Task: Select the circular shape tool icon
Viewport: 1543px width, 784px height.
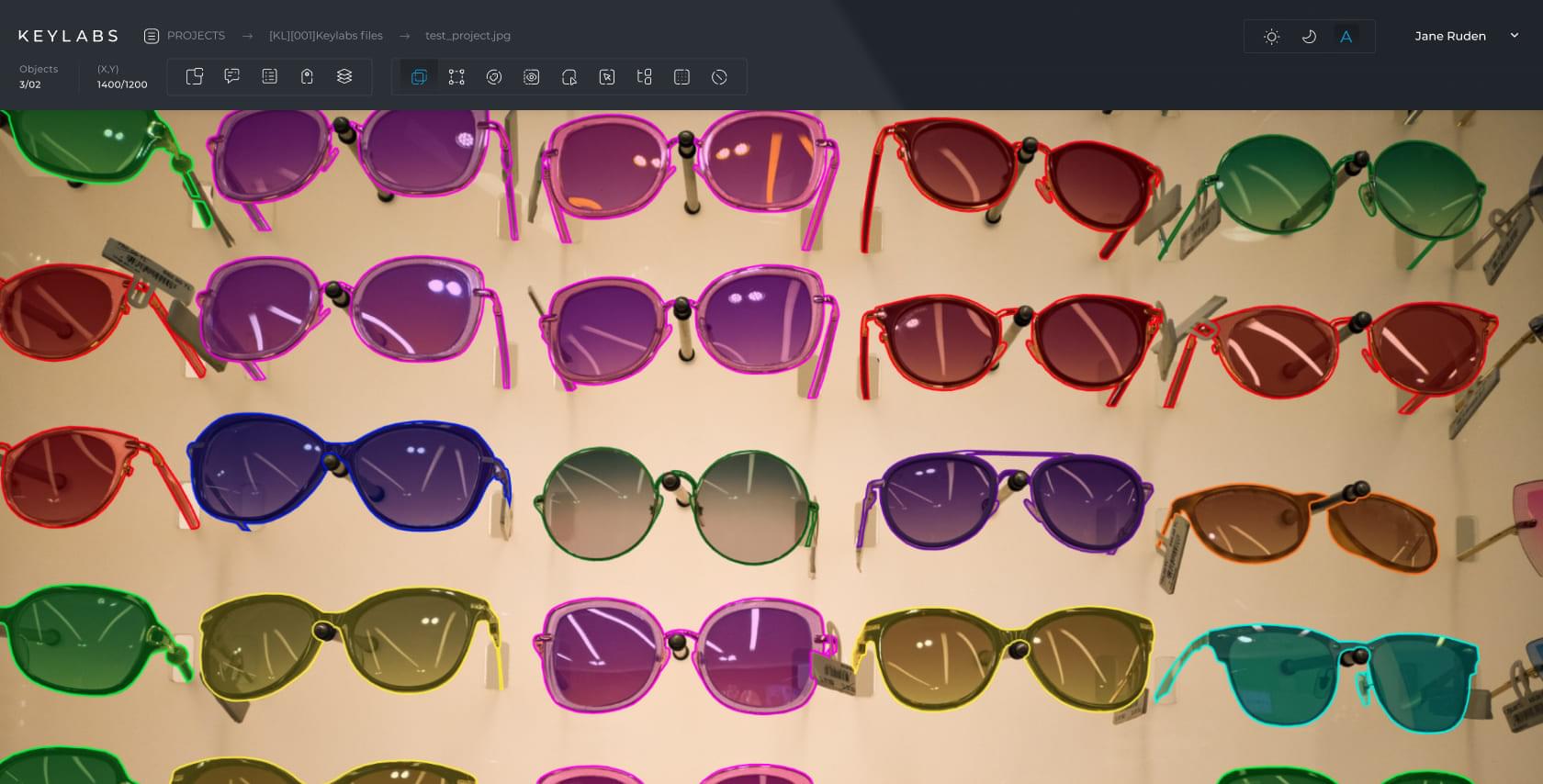Action: (494, 77)
